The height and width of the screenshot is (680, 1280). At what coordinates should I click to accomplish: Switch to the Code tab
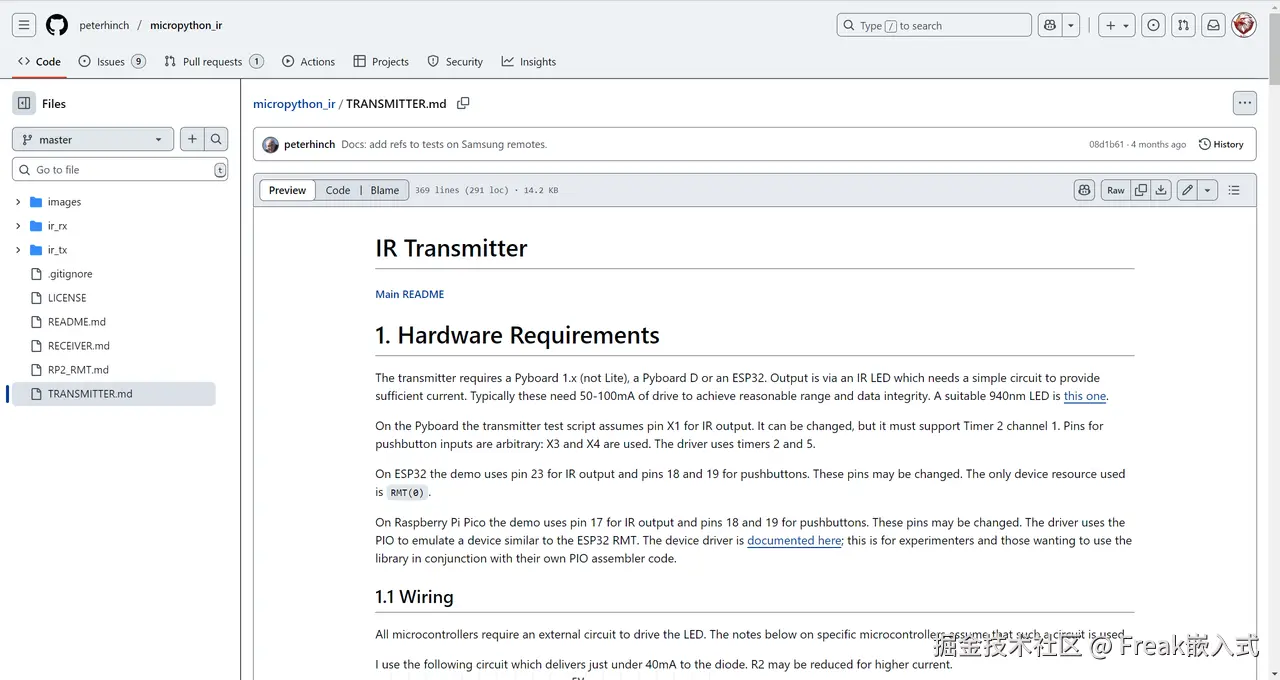[x=39, y=61]
